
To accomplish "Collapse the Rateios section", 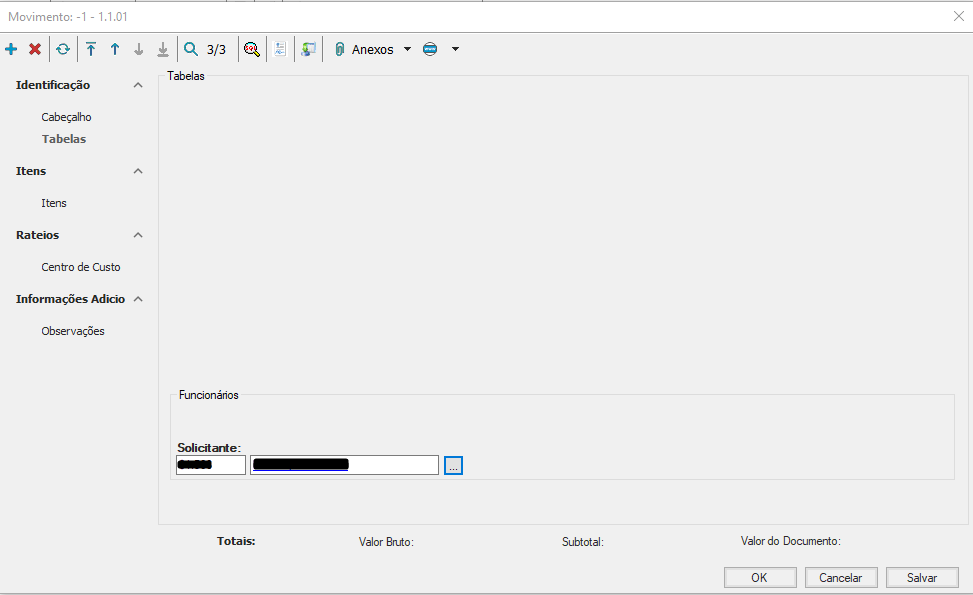I will tap(138, 235).
